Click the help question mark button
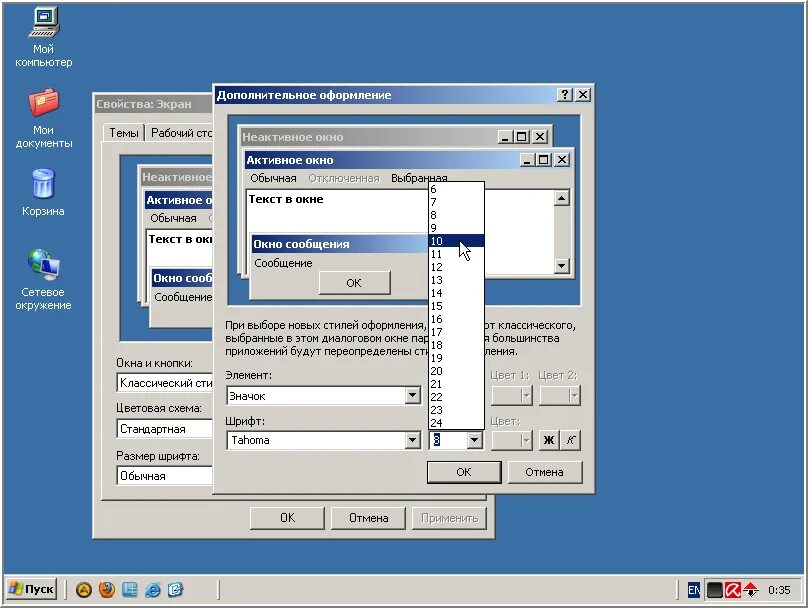 565,94
